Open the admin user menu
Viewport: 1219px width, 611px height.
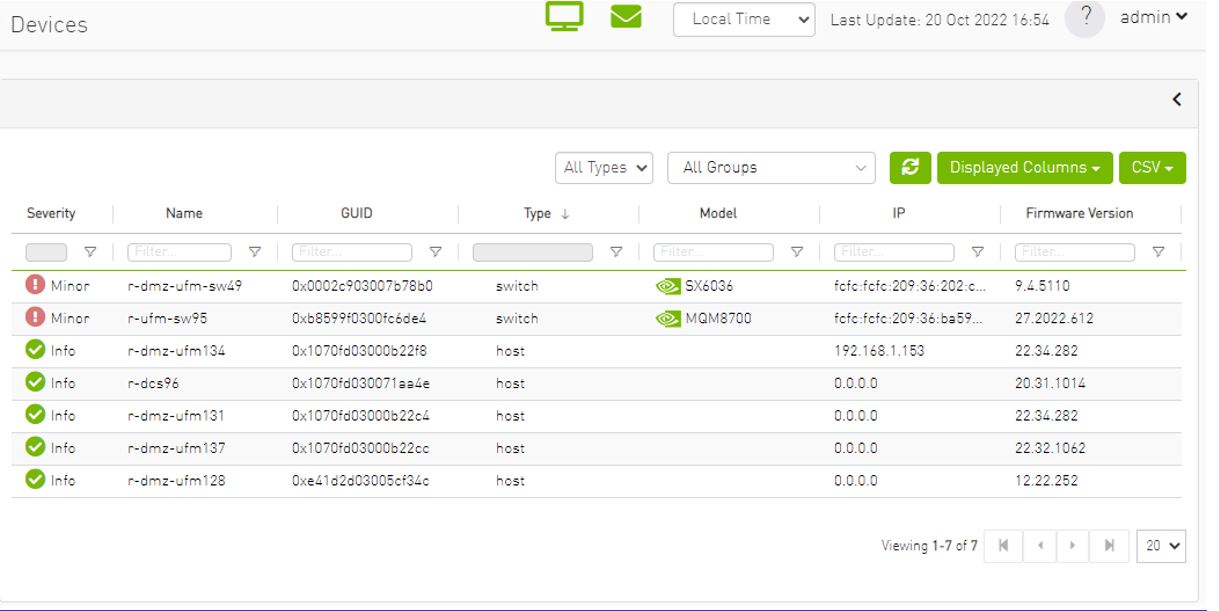(x=1154, y=17)
